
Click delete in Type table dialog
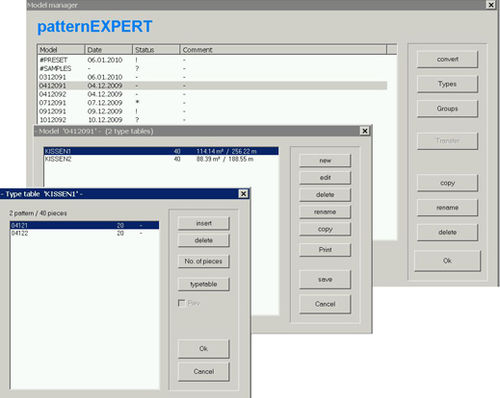coord(204,240)
